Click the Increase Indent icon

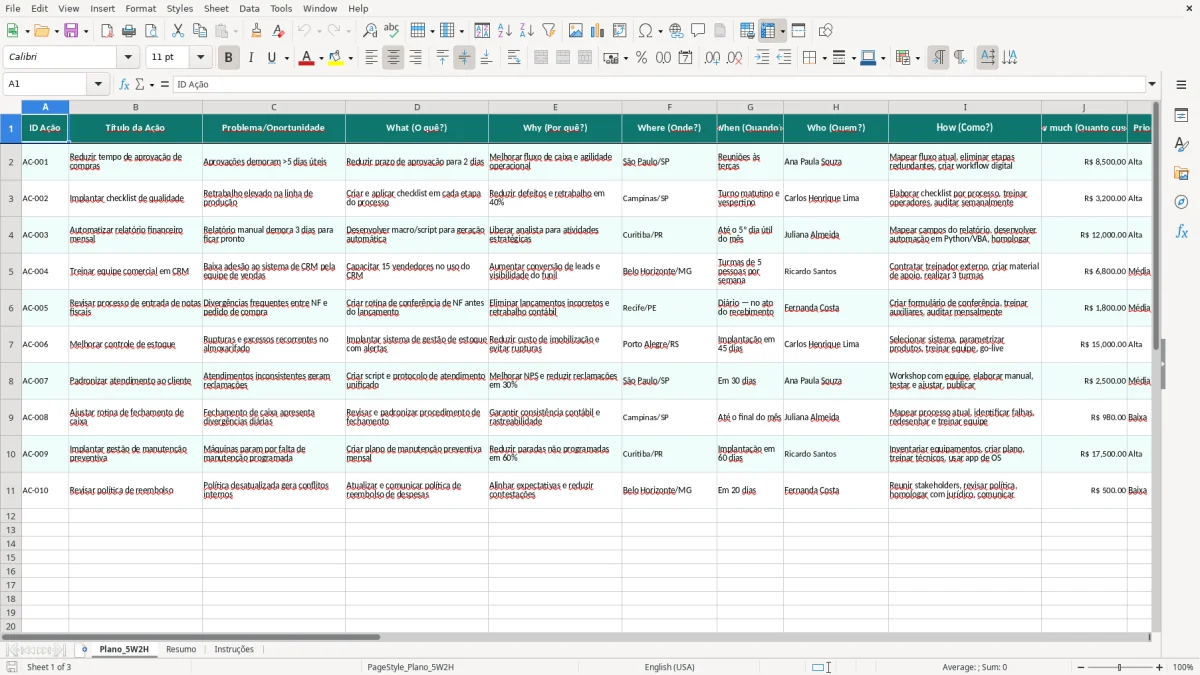click(762, 58)
